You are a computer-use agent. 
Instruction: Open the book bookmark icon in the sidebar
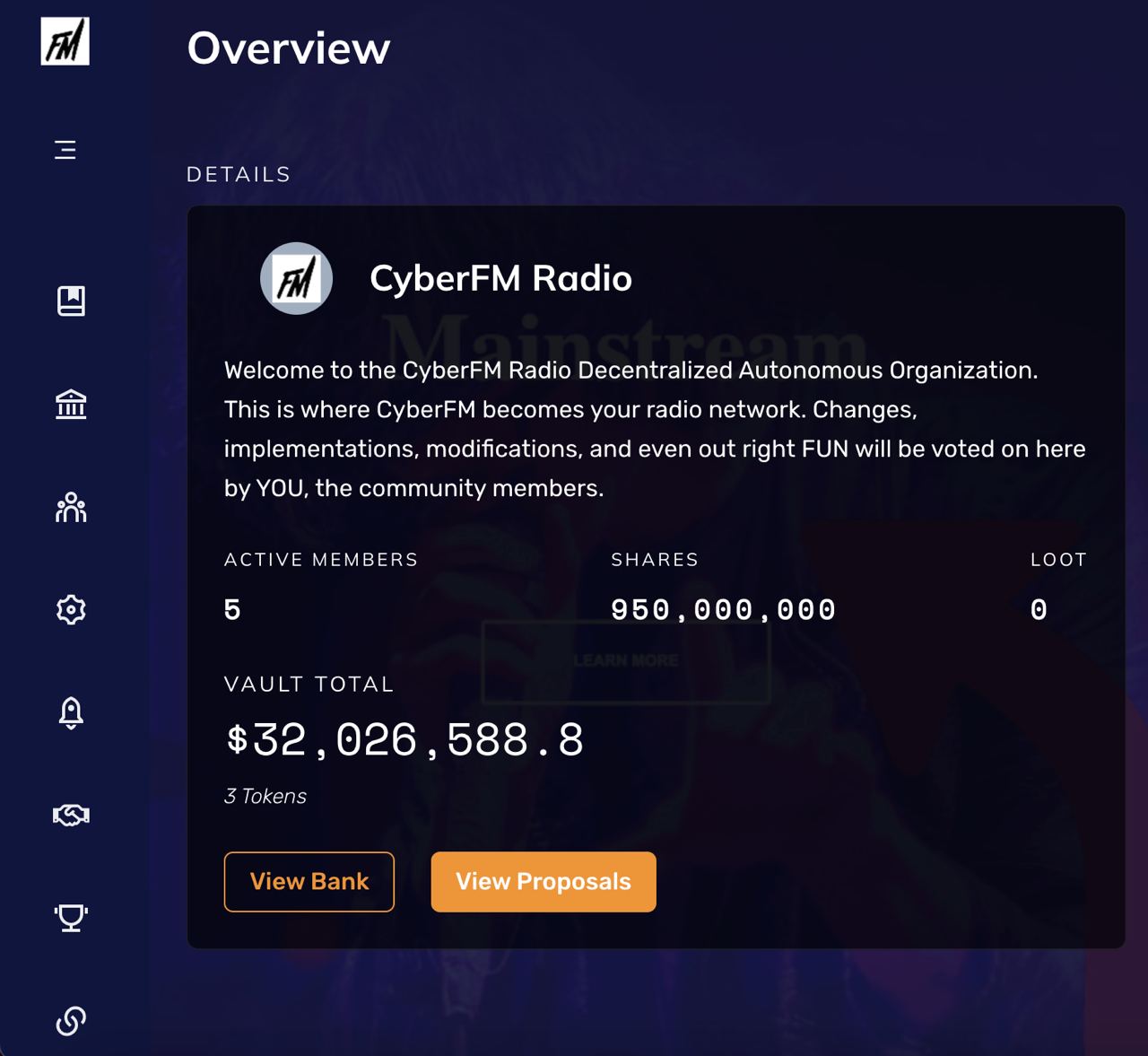71,301
